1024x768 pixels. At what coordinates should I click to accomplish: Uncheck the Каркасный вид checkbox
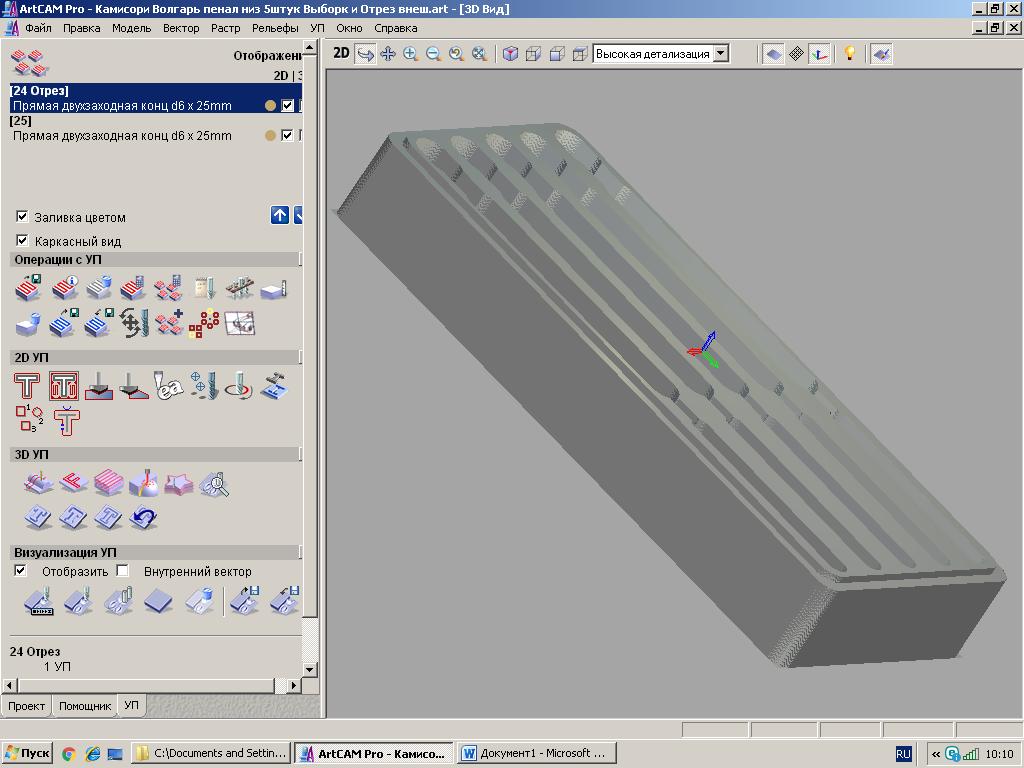[x=22, y=241]
